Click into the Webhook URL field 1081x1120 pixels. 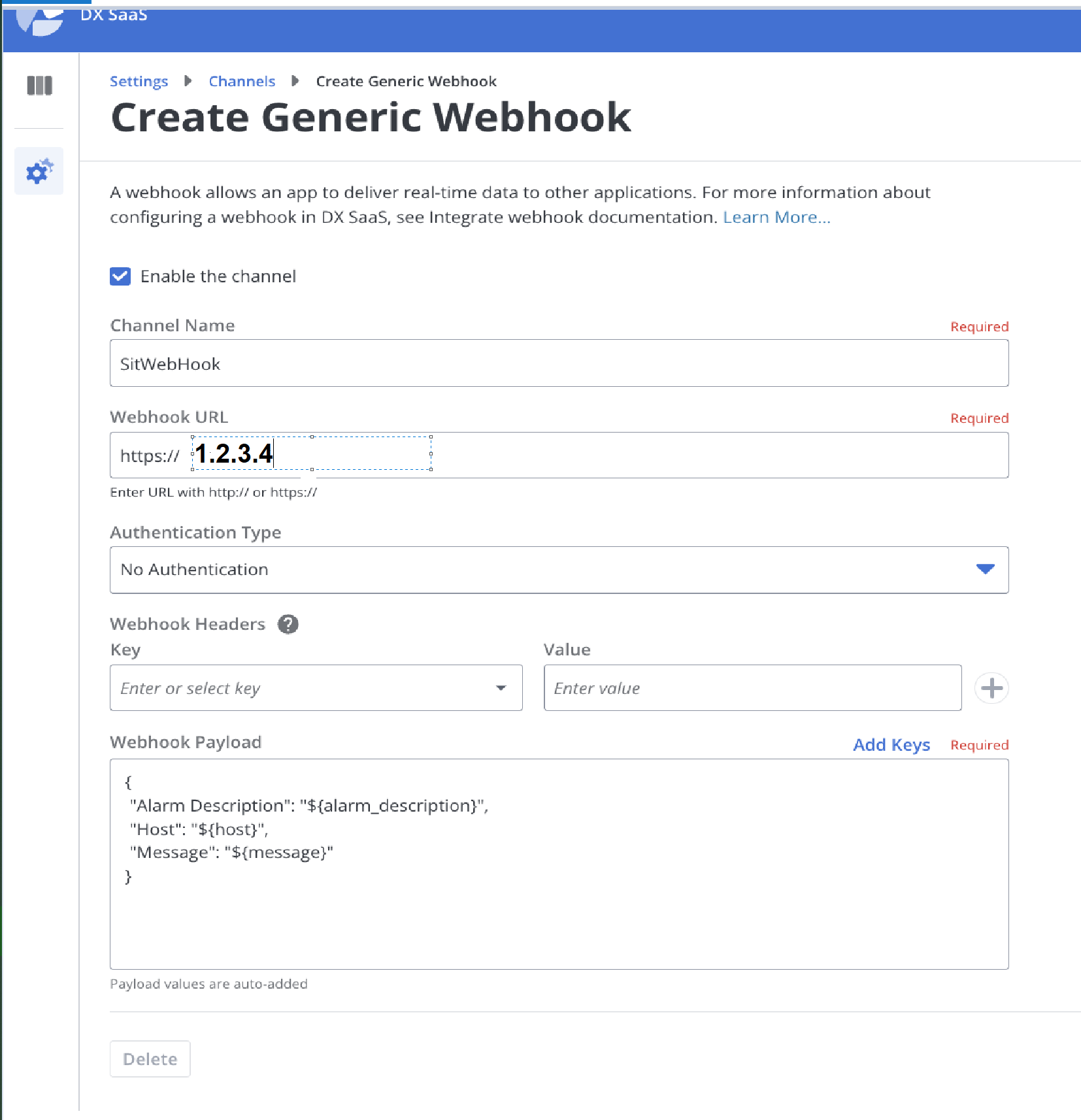[654, 455]
